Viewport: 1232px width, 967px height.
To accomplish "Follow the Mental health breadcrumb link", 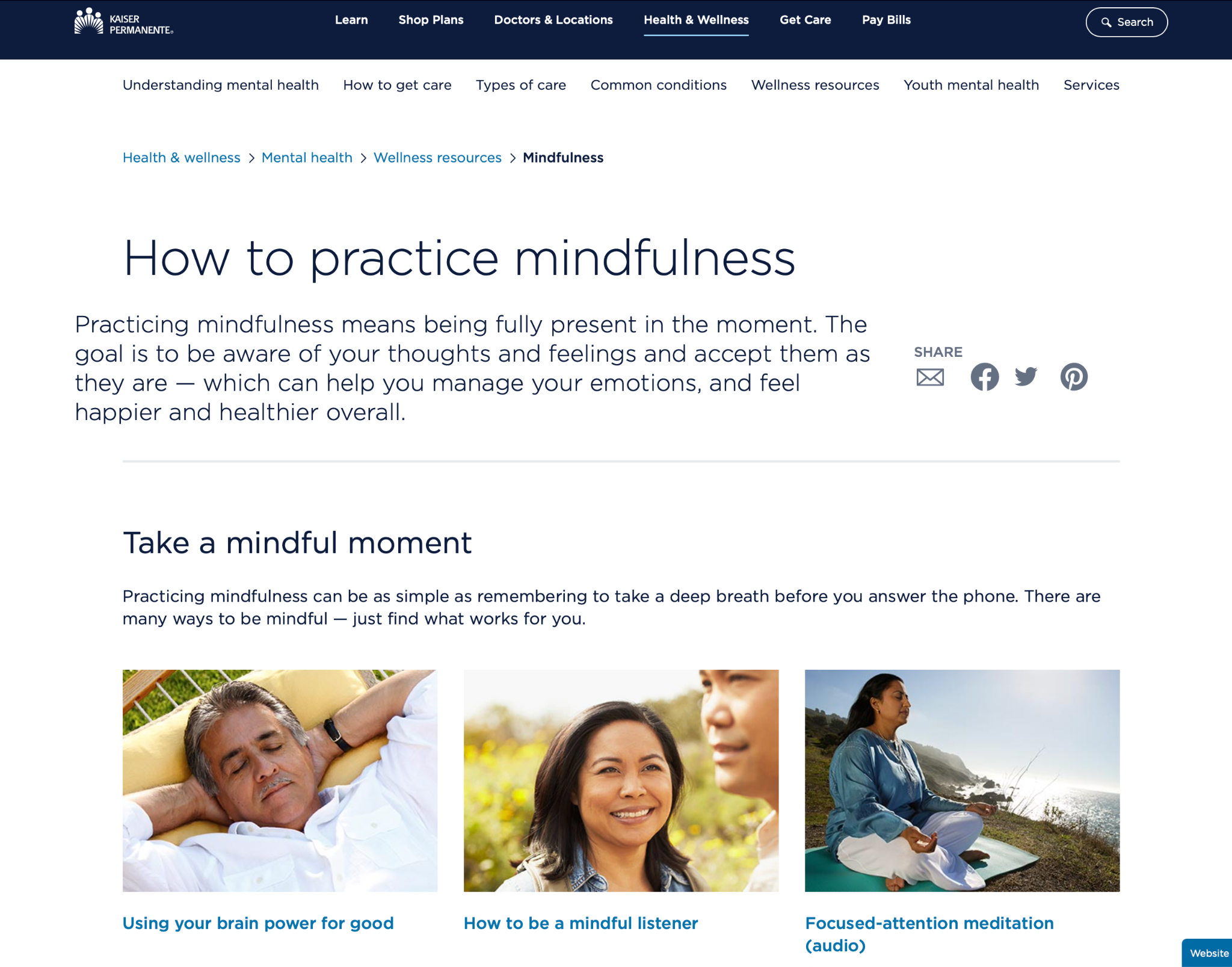I will point(307,158).
